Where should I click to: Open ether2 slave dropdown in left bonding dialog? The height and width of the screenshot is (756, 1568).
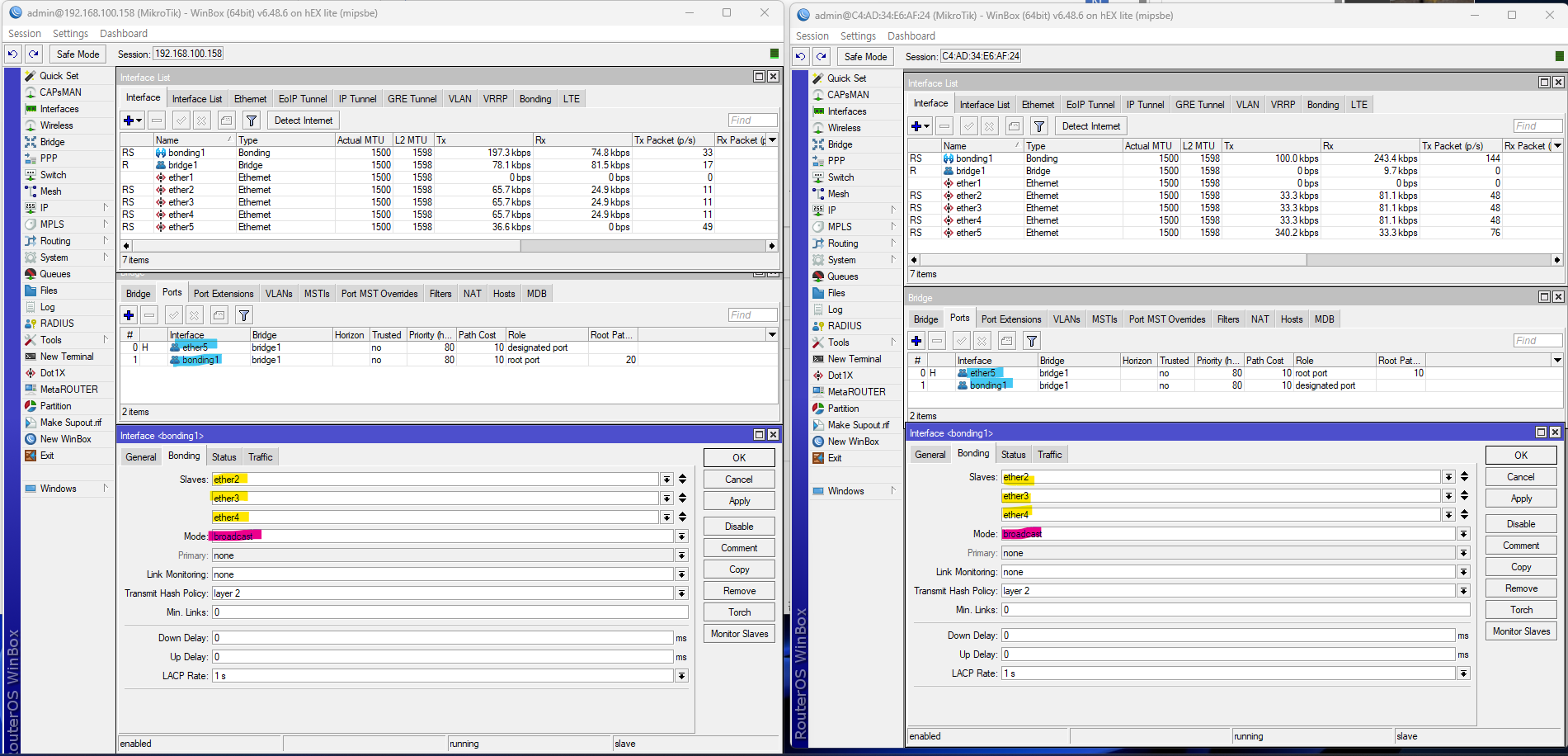click(666, 480)
